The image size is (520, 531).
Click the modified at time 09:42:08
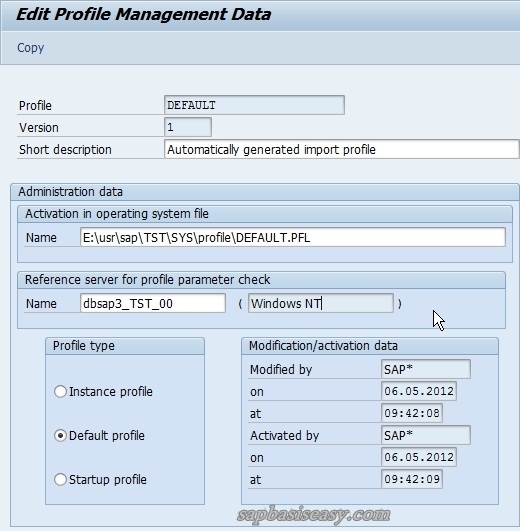[x=412, y=413]
